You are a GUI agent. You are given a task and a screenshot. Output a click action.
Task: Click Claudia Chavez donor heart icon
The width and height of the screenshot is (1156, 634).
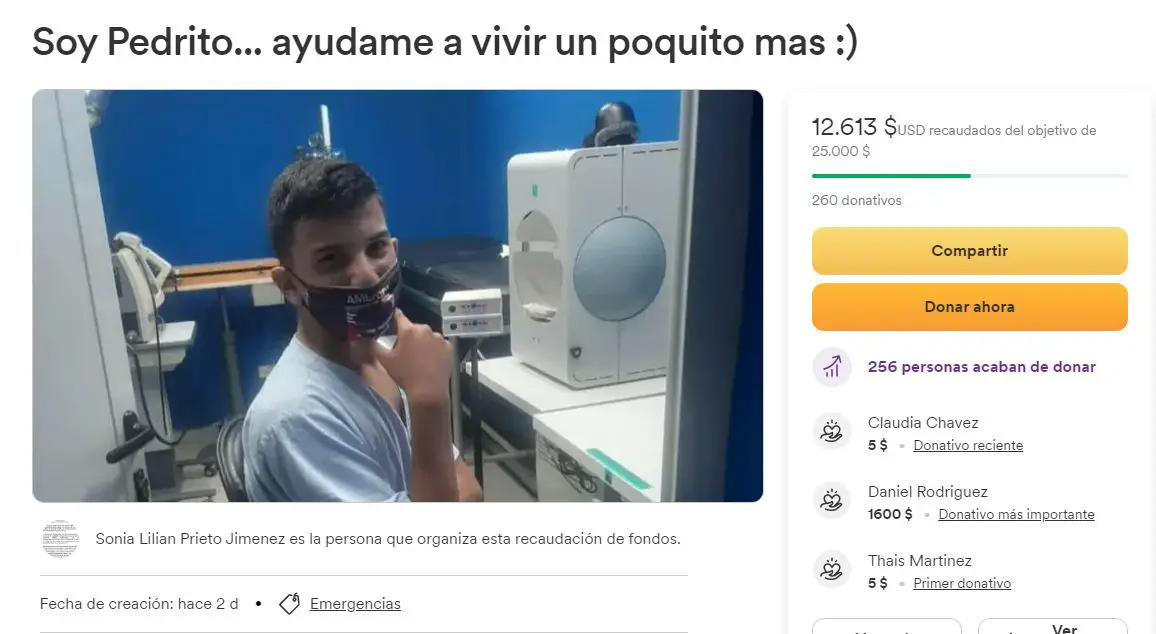[832, 431]
